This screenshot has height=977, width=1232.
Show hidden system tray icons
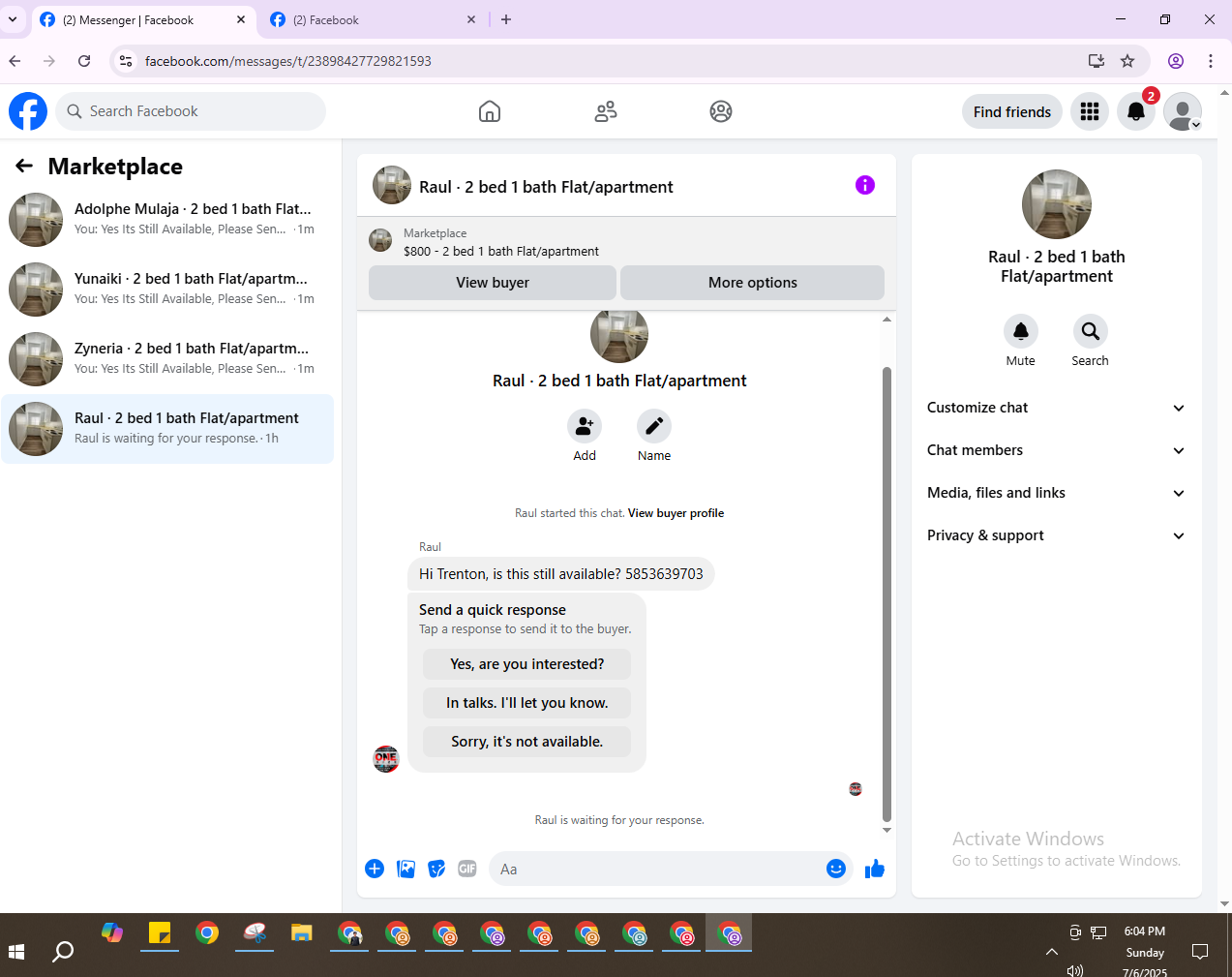pos(1052,952)
